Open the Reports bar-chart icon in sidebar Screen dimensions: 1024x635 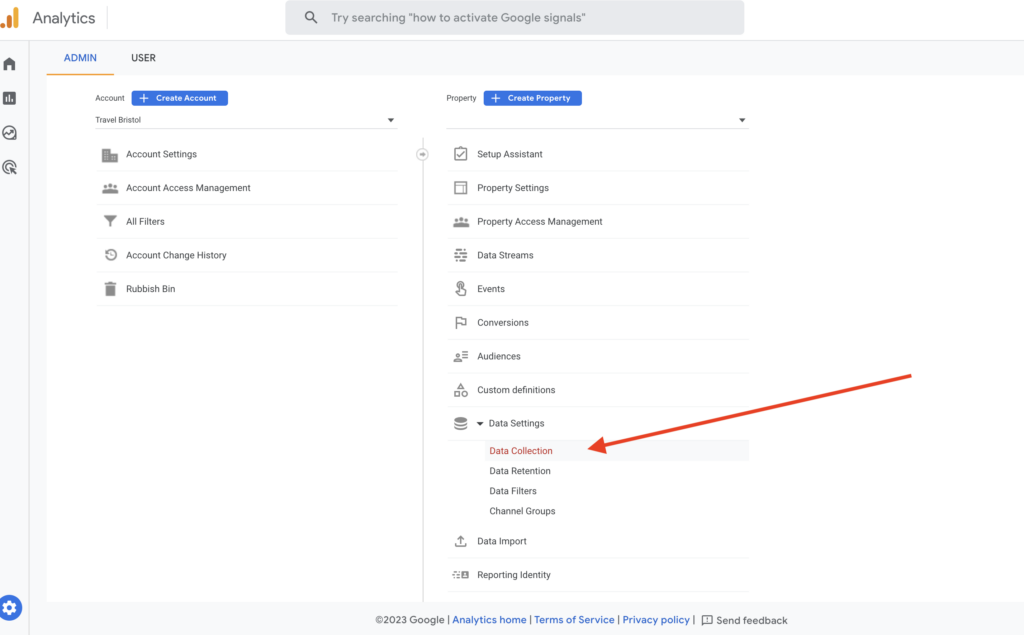(x=9, y=98)
